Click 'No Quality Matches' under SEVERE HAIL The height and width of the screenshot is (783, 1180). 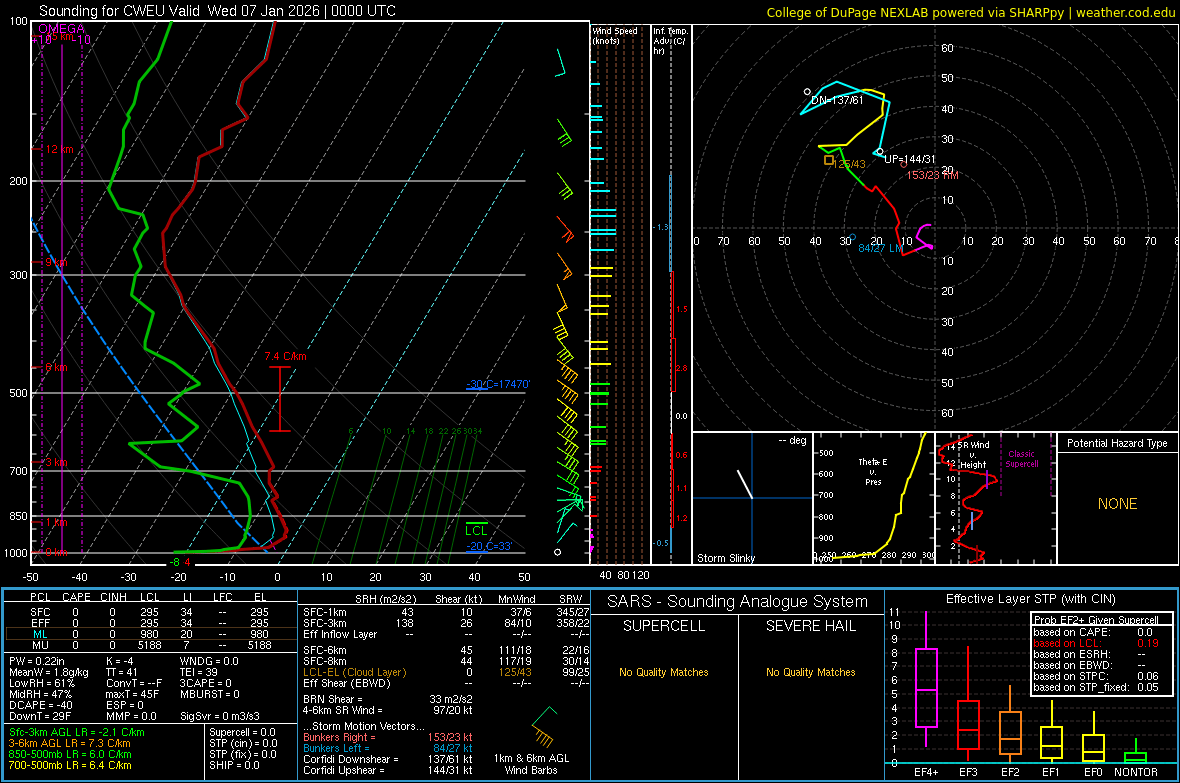pyautogui.click(x=810, y=672)
